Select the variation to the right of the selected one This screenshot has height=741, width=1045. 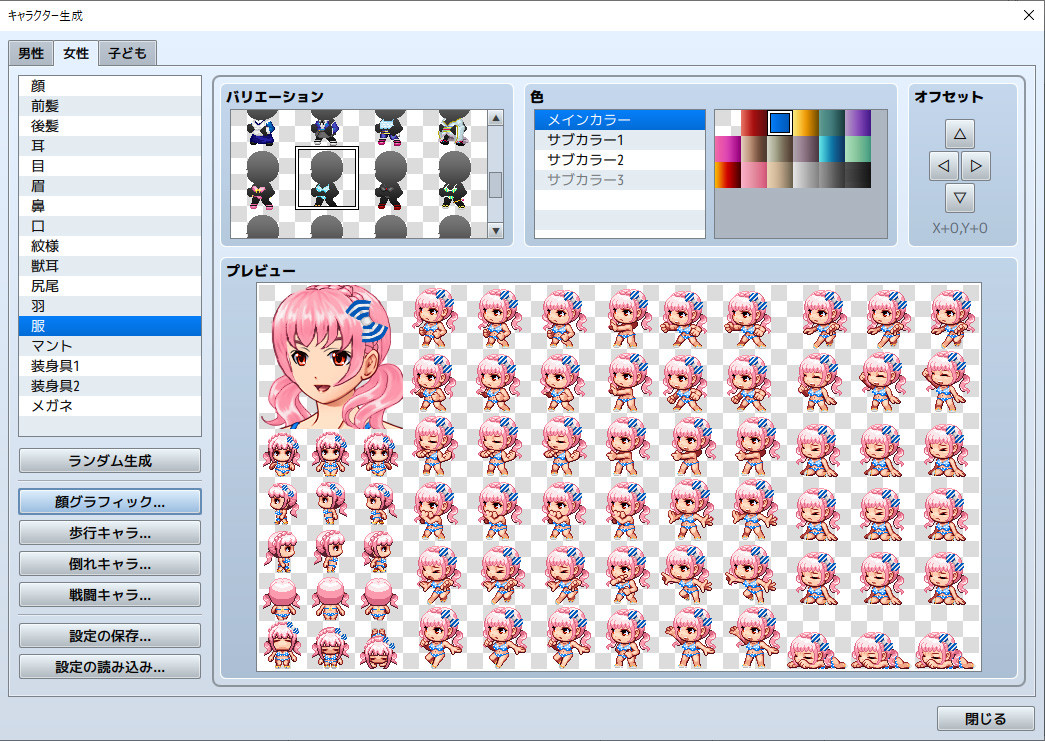pos(388,176)
